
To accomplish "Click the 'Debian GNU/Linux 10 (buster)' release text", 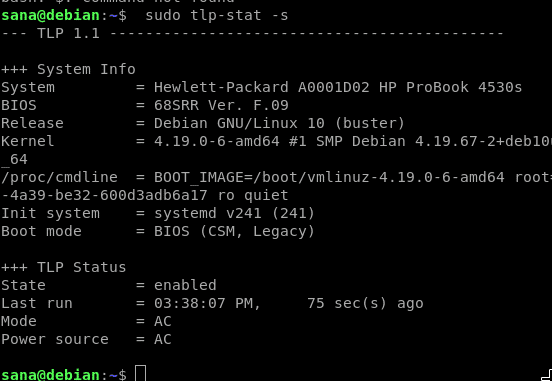I will [280, 124].
